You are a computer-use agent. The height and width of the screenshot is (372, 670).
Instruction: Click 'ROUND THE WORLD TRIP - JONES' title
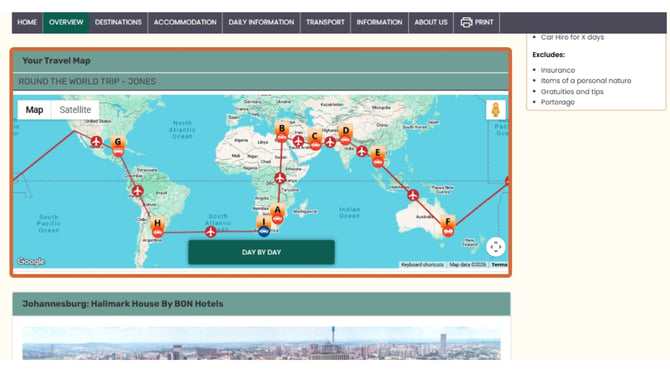click(x=87, y=81)
